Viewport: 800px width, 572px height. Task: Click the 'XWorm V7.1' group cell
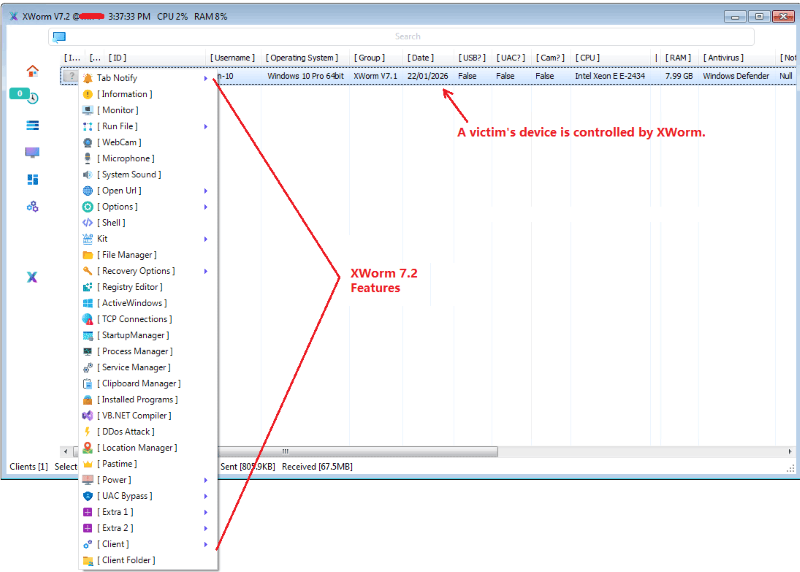tap(376, 76)
